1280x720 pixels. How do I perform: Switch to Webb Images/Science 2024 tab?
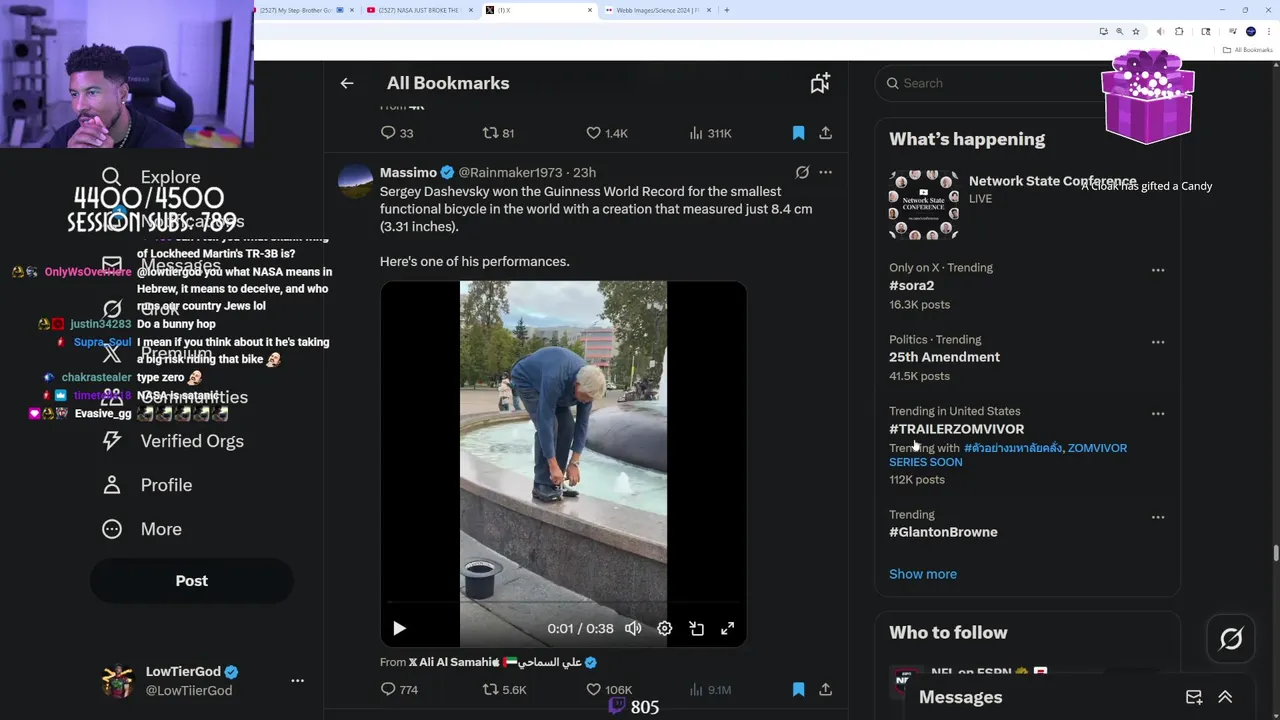coord(657,10)
